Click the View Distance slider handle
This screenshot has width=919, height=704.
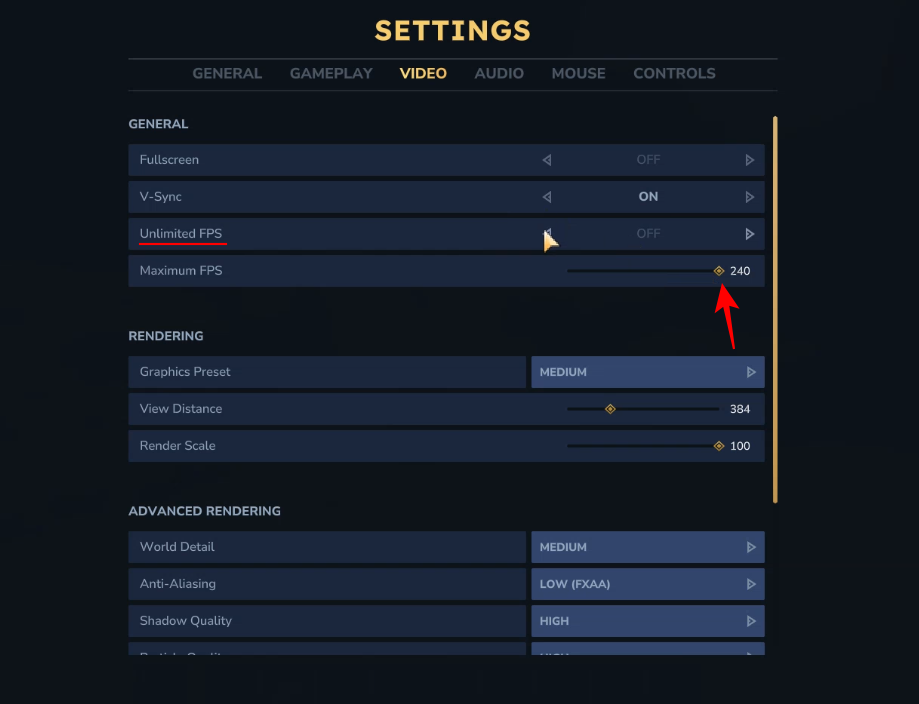point(610,409)
